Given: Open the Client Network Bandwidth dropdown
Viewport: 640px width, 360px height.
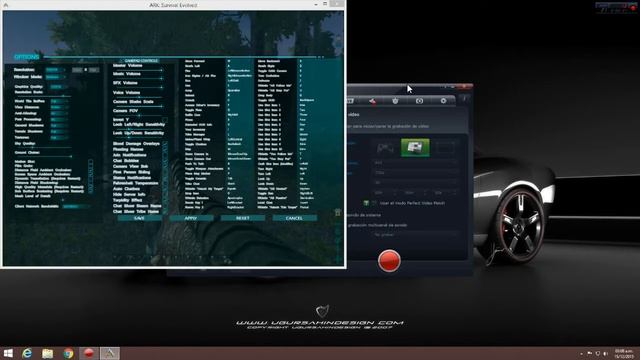Looking at the screenshot, I should pos(75,207).
